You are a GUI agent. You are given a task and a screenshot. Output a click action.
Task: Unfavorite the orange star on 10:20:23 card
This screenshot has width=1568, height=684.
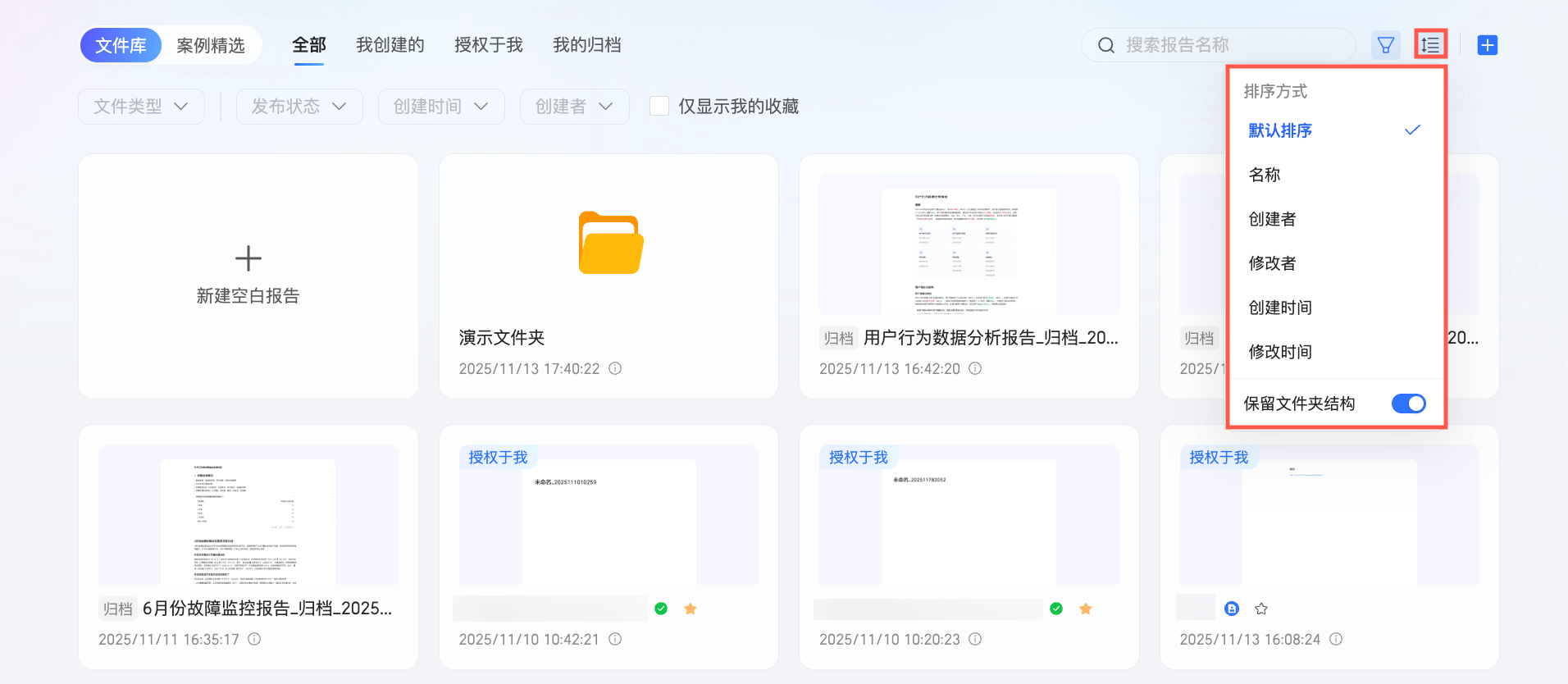[x=1086, y=609]
